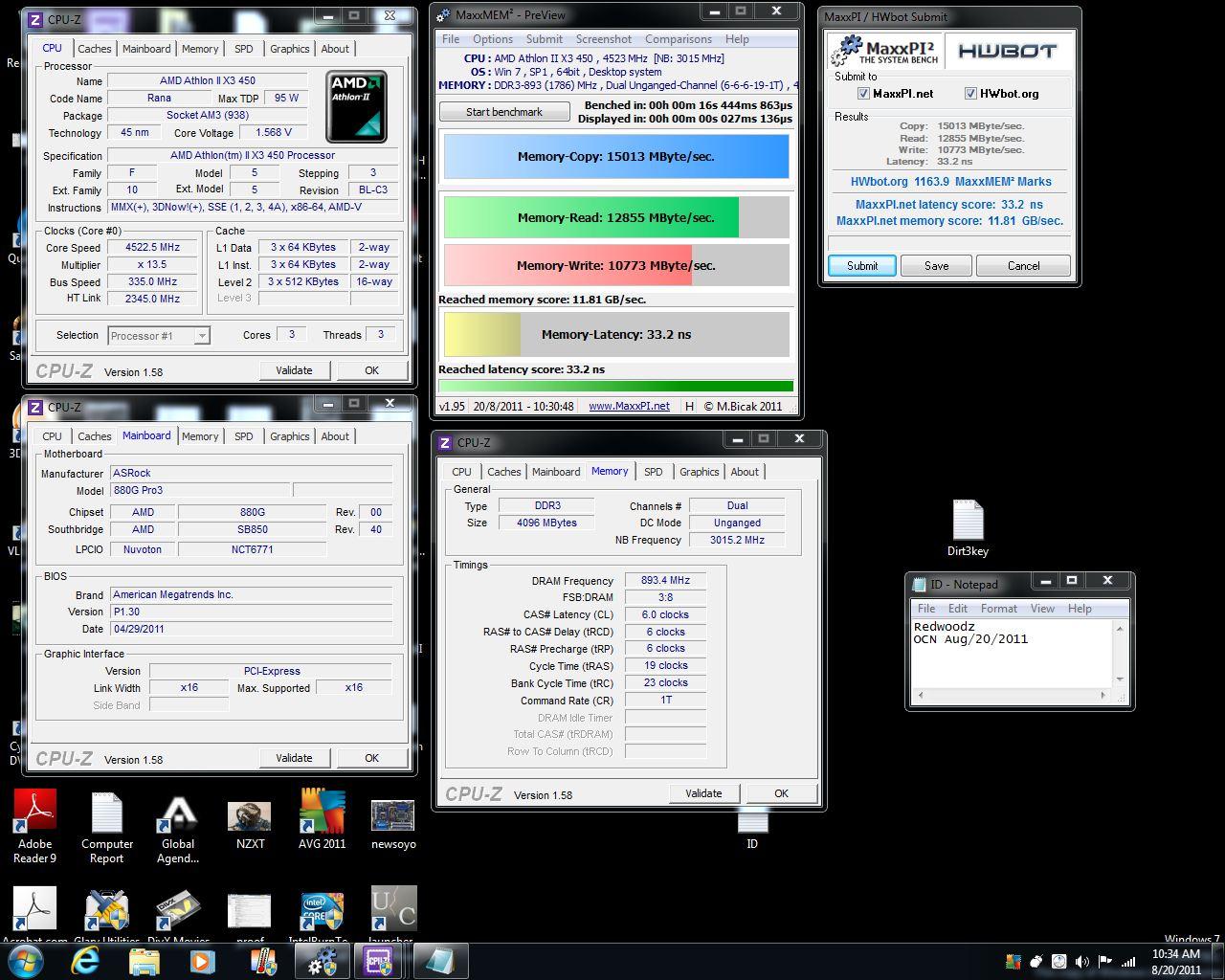This screenshot has height=980, width=1225.
Task: Open the network signal tray icon
Action: pos(1128,962)
